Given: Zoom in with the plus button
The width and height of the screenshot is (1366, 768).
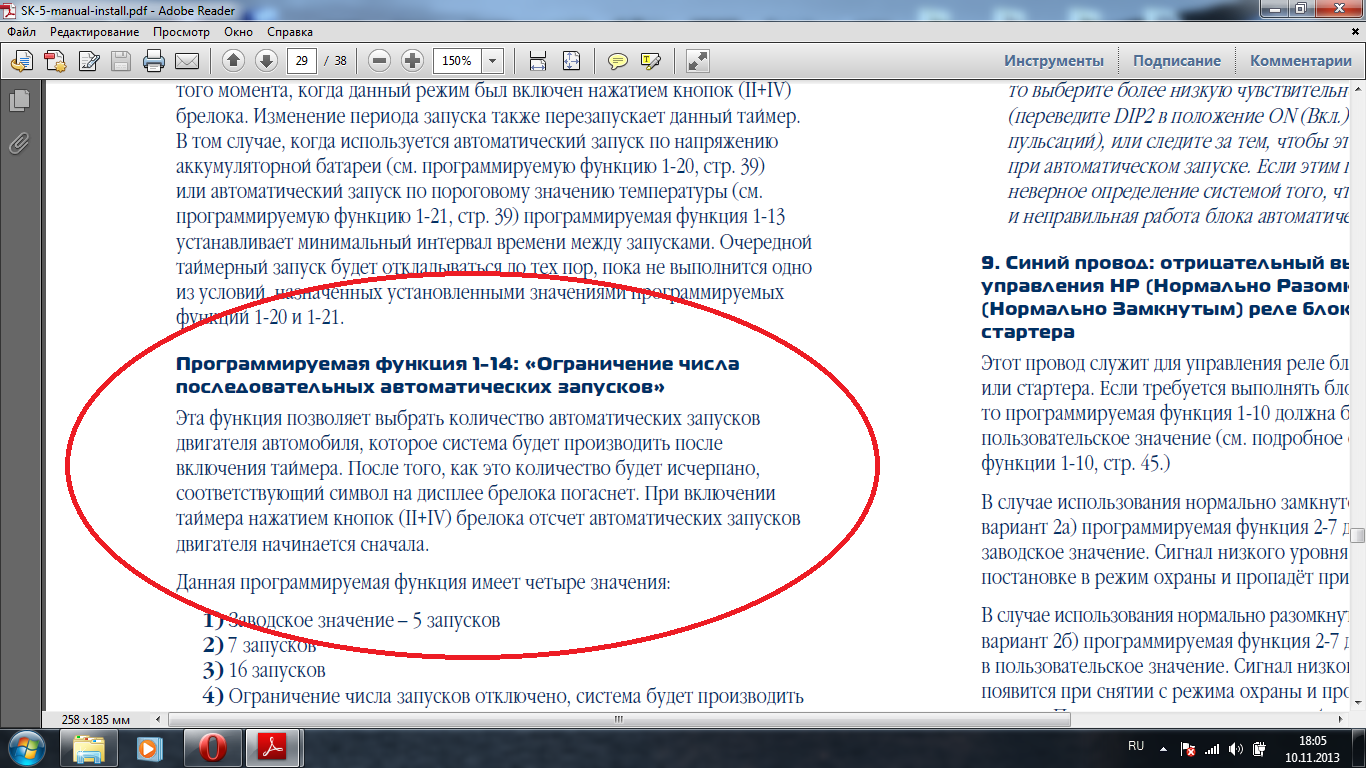Looking at the screenshot, I should click(412, 61).
